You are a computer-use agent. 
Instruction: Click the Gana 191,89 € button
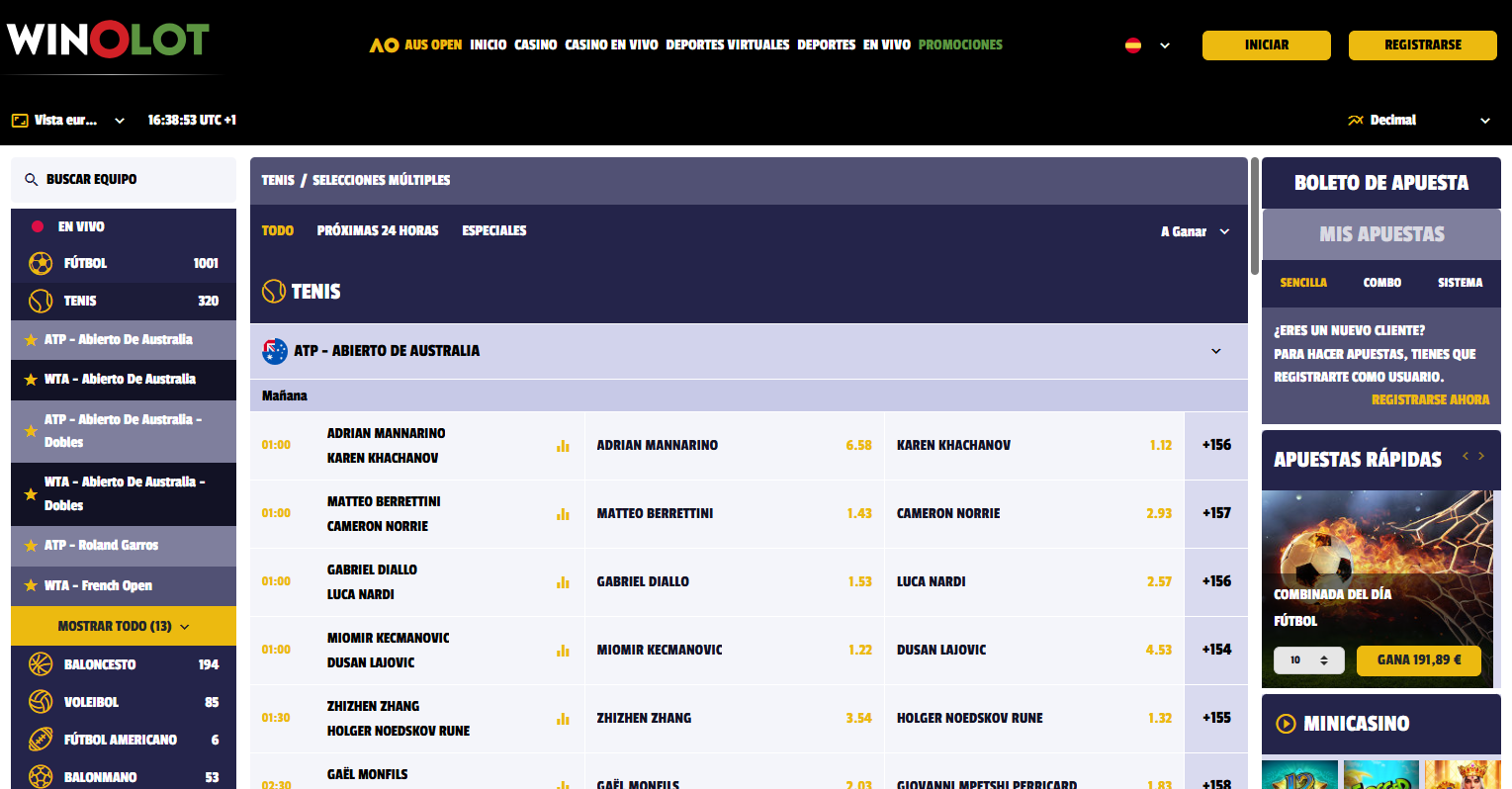1418,660
